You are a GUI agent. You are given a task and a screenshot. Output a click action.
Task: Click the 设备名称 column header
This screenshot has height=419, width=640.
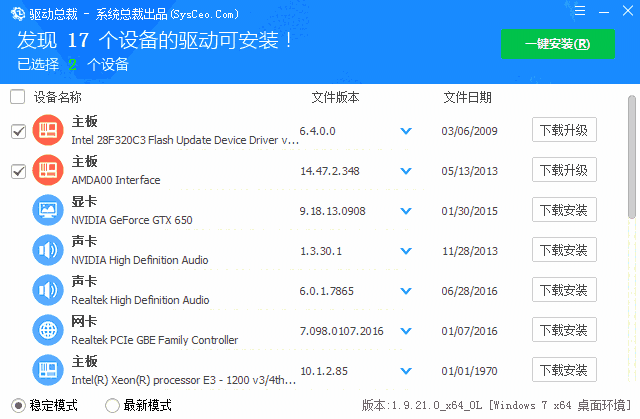click(58, 97)
